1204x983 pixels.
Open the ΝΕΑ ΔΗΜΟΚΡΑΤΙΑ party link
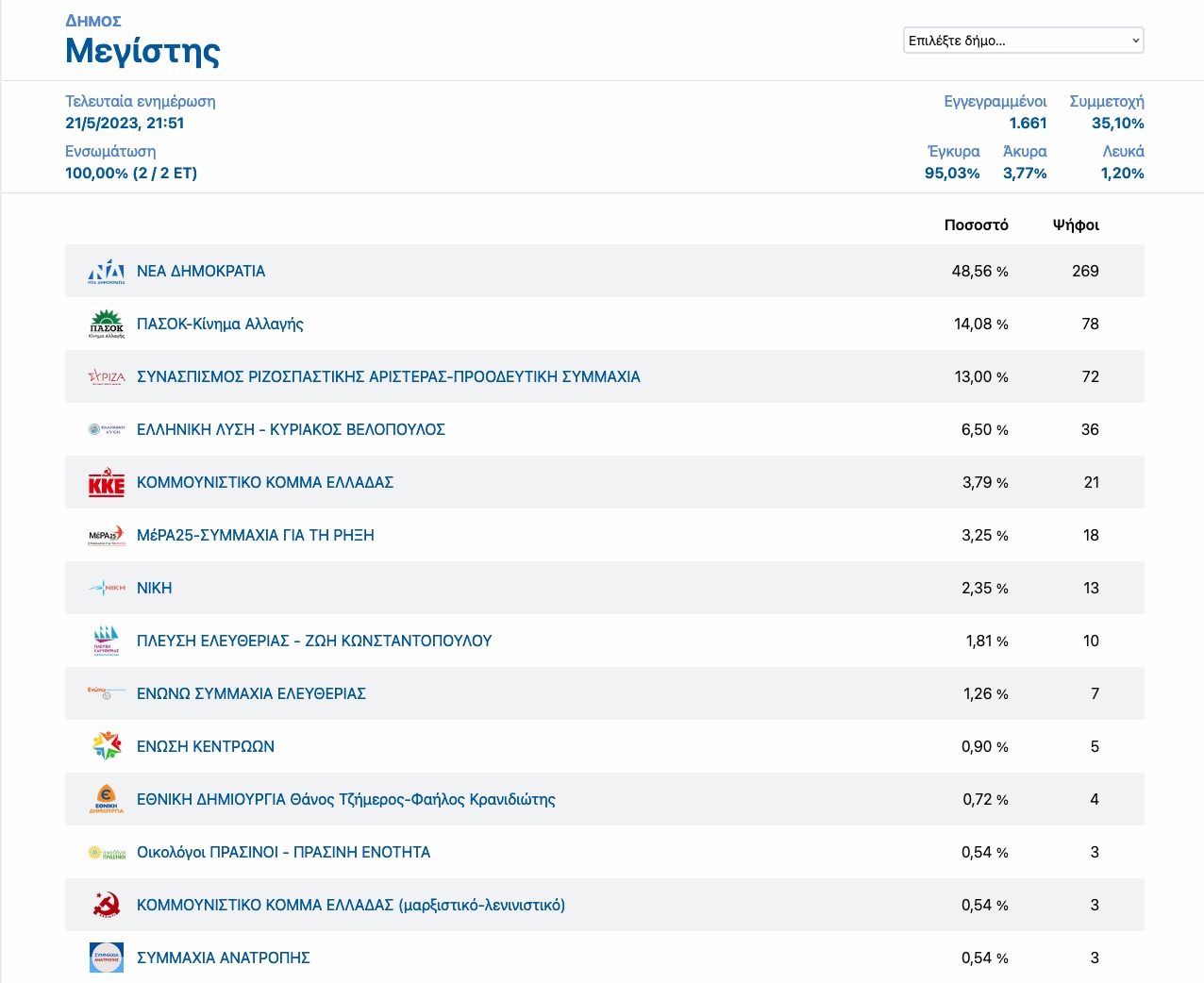201,271
